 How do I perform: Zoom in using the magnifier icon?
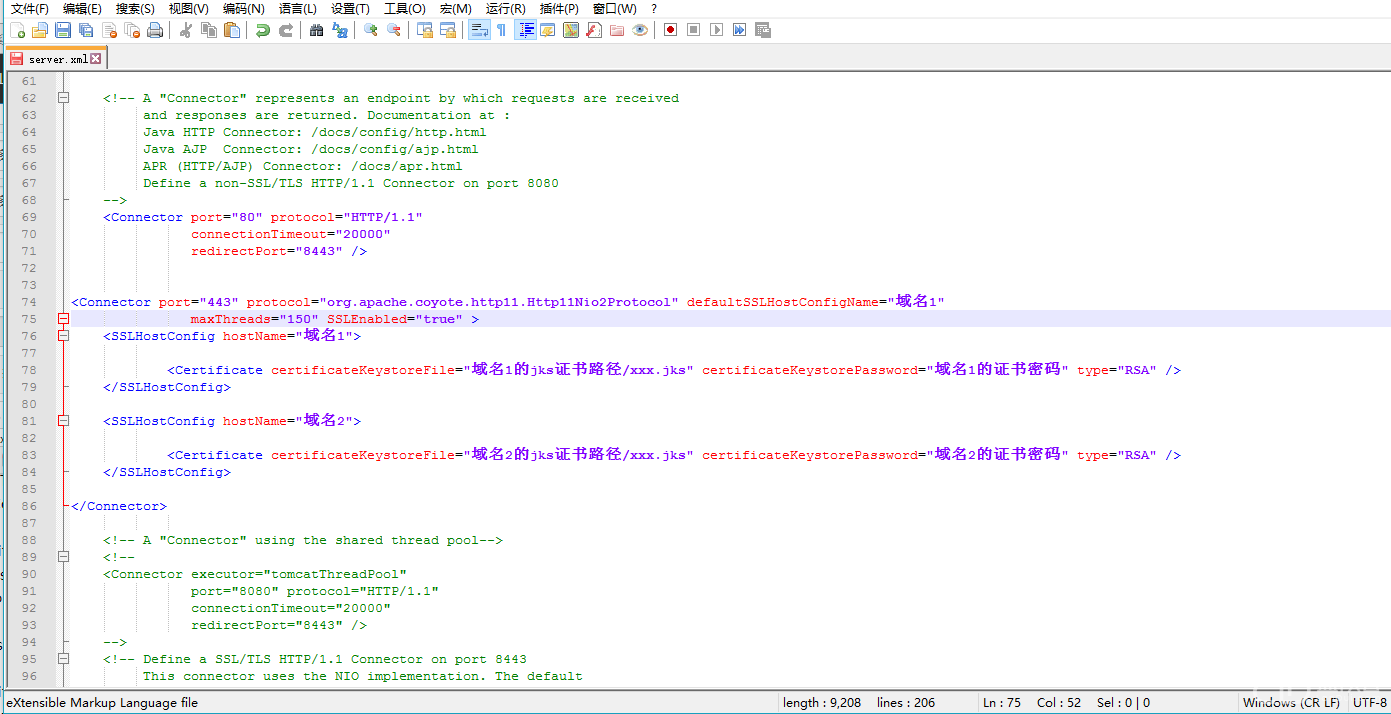click(x=369, y=30)
